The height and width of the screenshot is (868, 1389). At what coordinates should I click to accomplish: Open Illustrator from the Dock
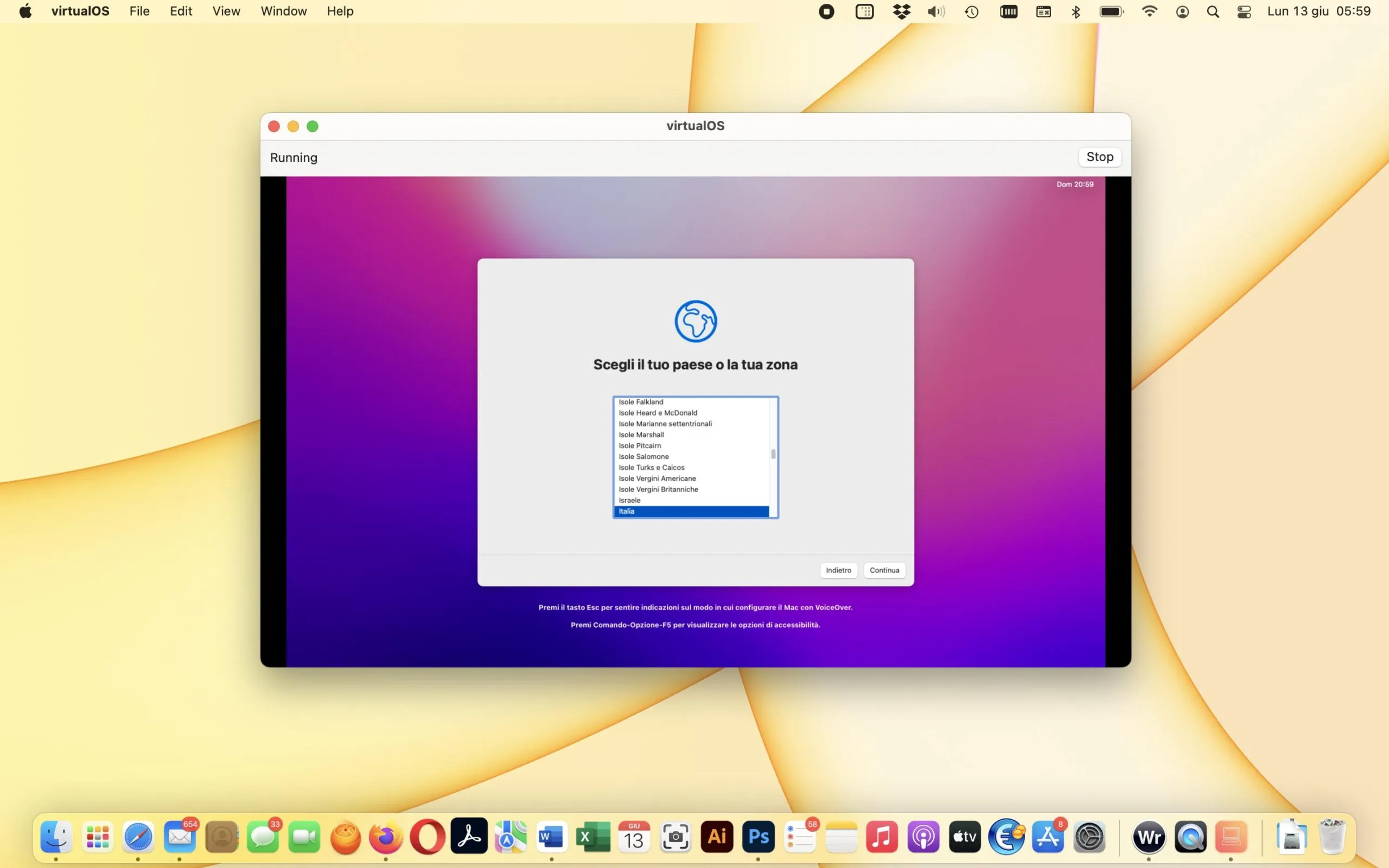click(x=717, y=837)
